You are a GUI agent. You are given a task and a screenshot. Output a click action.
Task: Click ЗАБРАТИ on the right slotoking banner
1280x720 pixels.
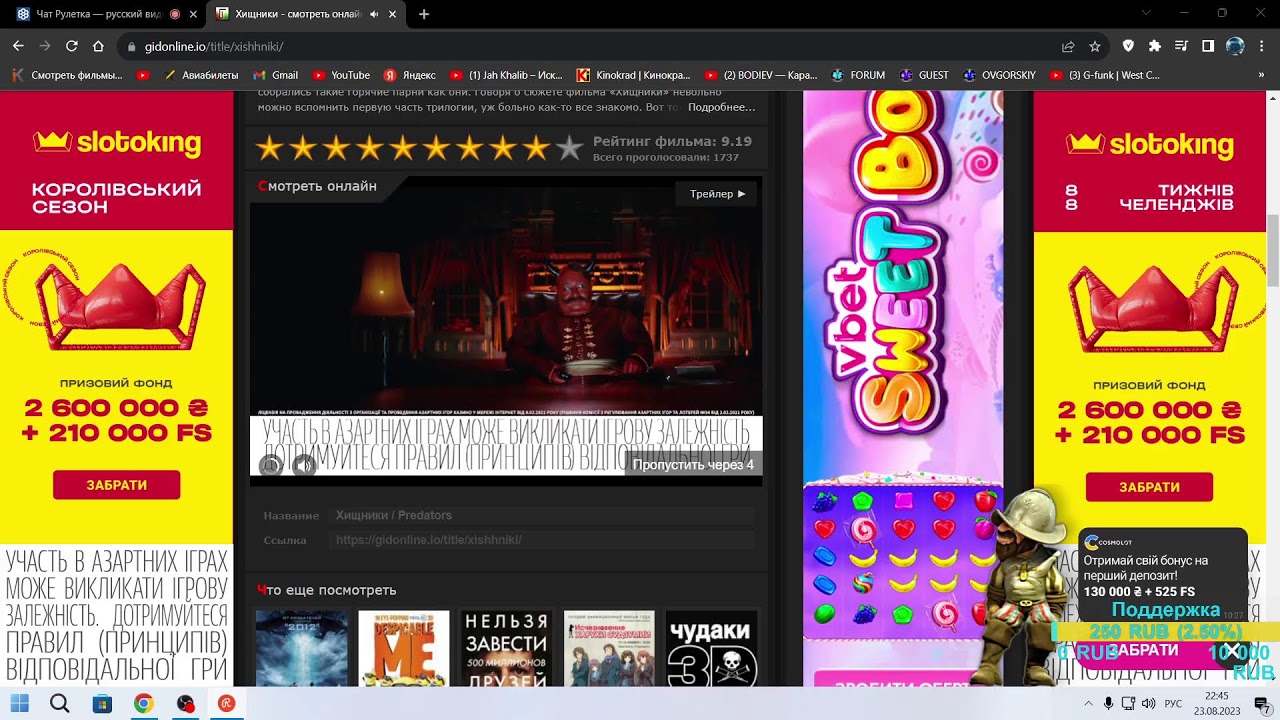click(1149, 487)
